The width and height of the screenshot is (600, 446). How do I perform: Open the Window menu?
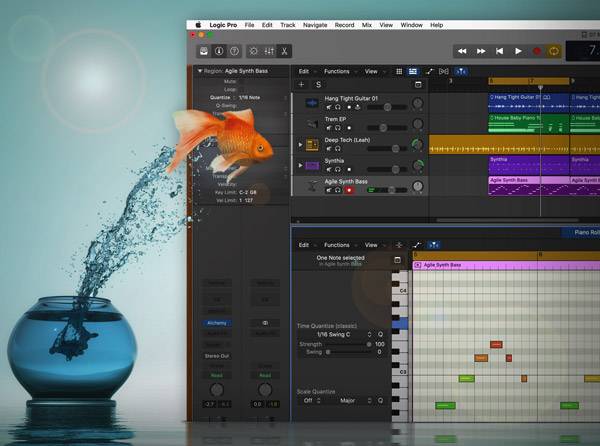(x=411, y=25)
